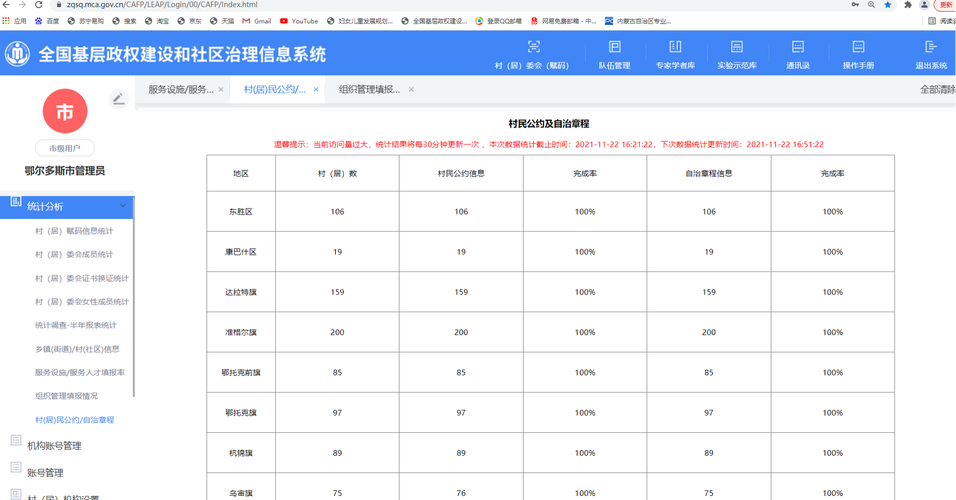Expand the 账号管理 sidebar menu
The width and height of the screenshot is (956, 500).
[45, 472]
